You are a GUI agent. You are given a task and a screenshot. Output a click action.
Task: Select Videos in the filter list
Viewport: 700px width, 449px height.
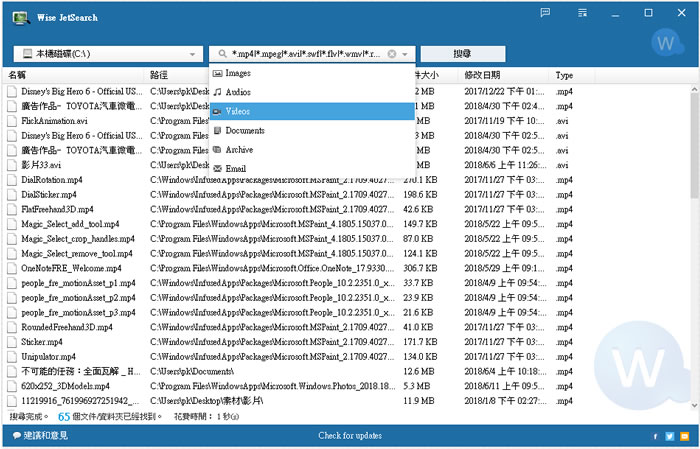pyautogui.click(x=239, y=111)
